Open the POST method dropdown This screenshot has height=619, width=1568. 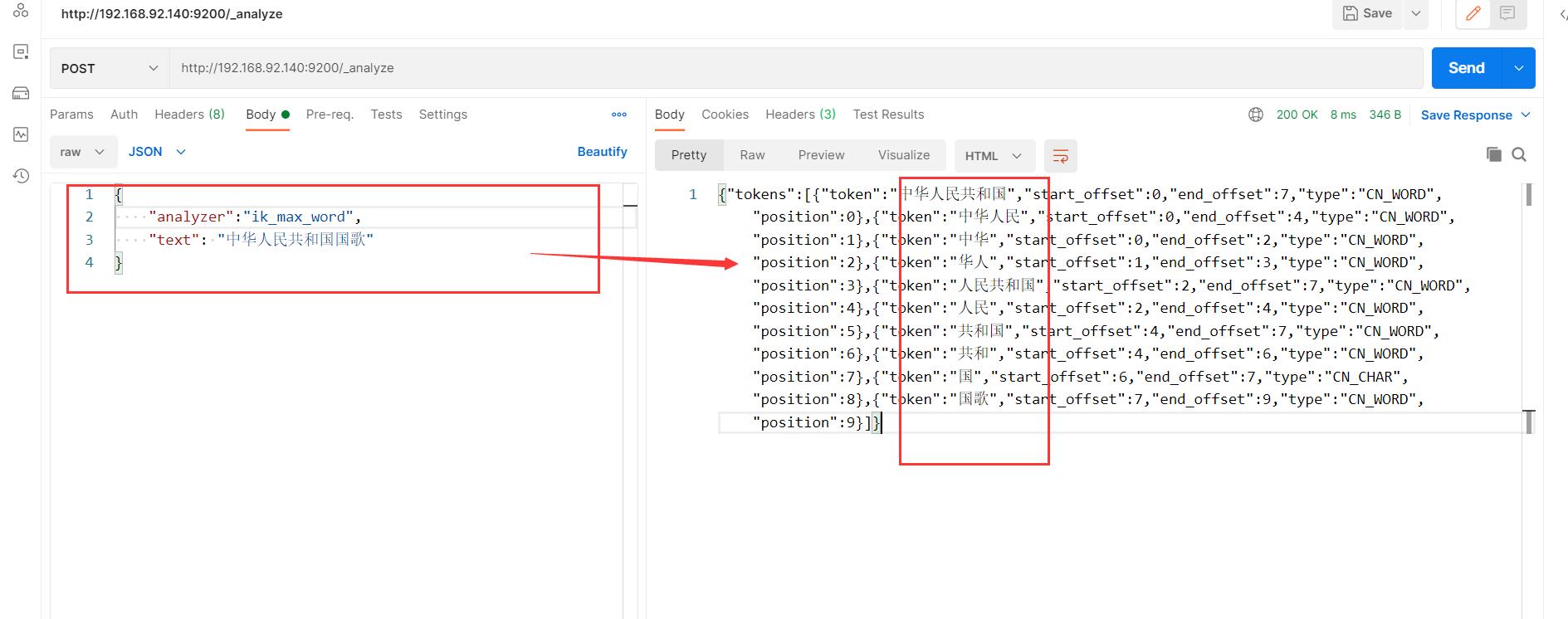coord(110,68)
